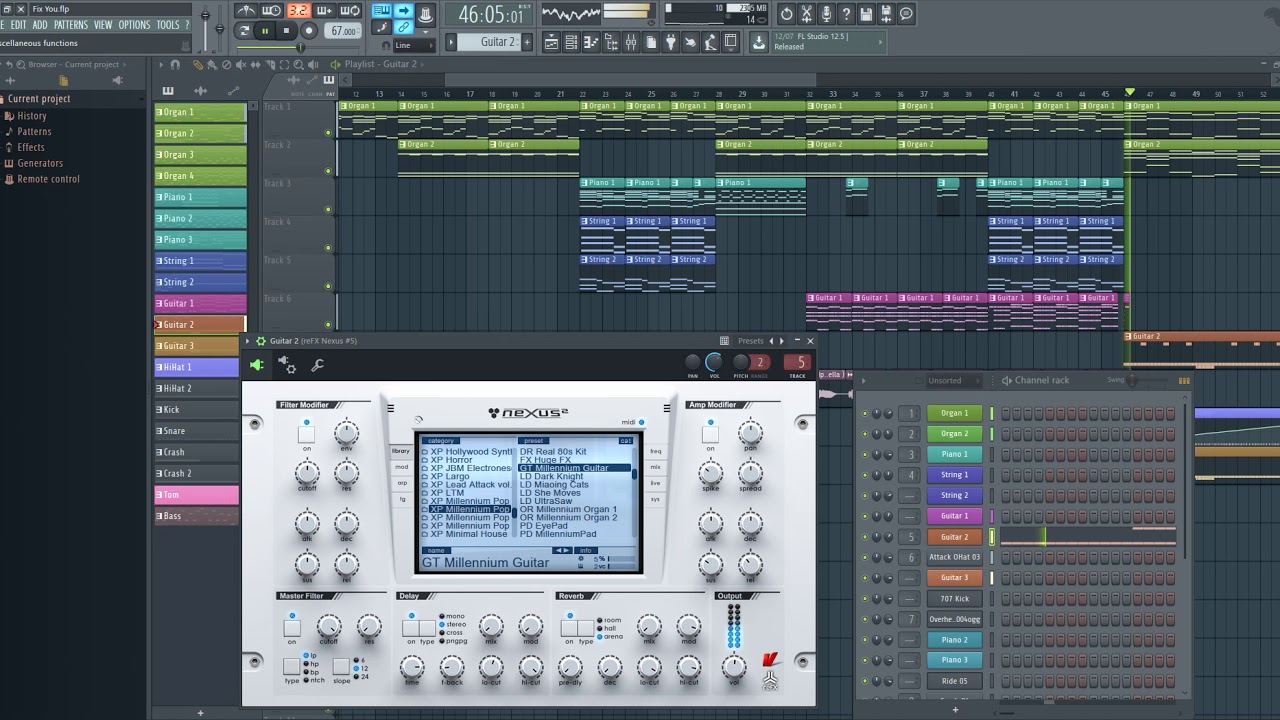Viewport: 1280px width, 720px height.
Task: Select the Organ 1 pattern in picker
Action: pos(200,113)
